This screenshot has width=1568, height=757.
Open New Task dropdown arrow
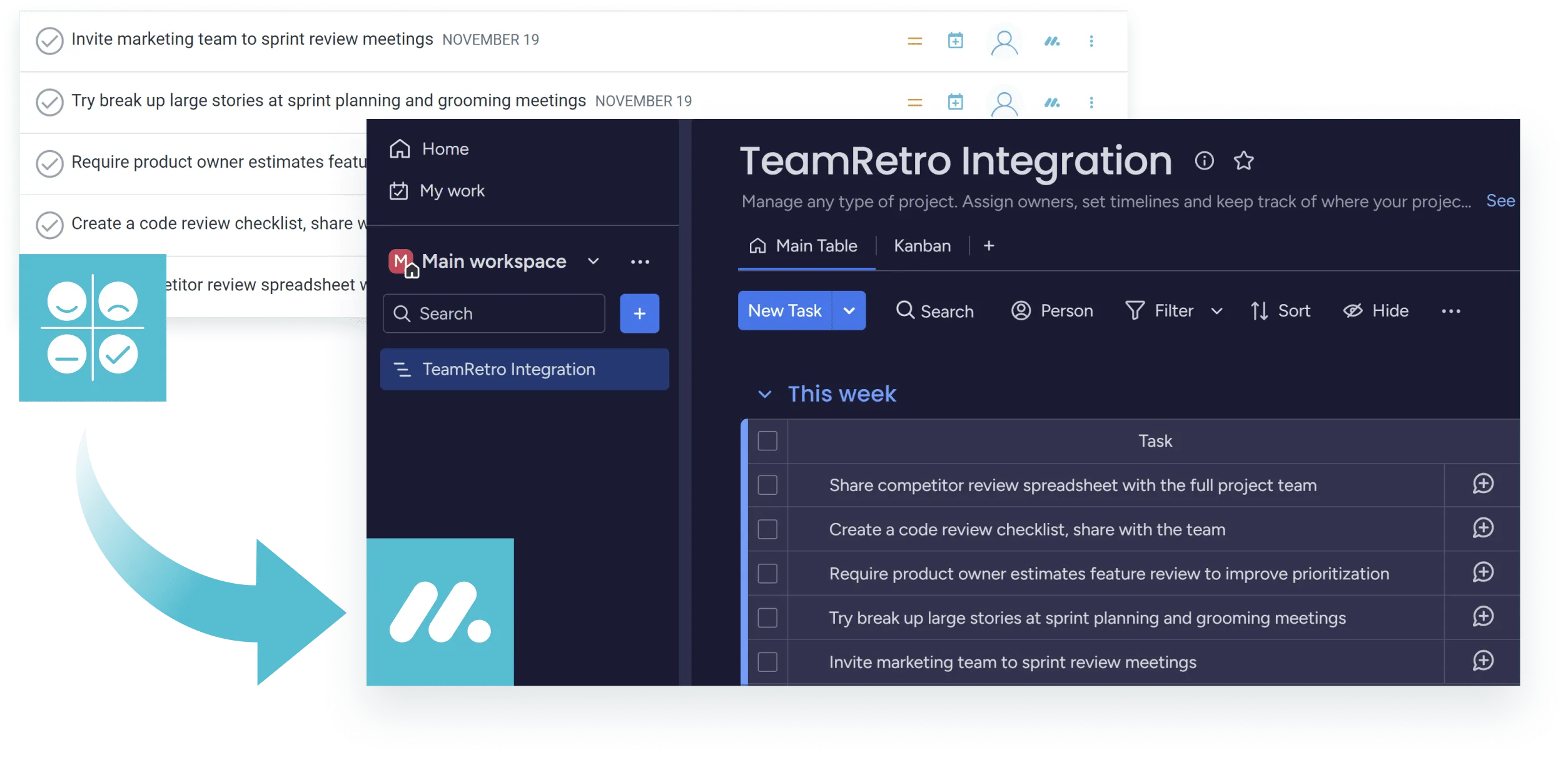pos(849,310)
